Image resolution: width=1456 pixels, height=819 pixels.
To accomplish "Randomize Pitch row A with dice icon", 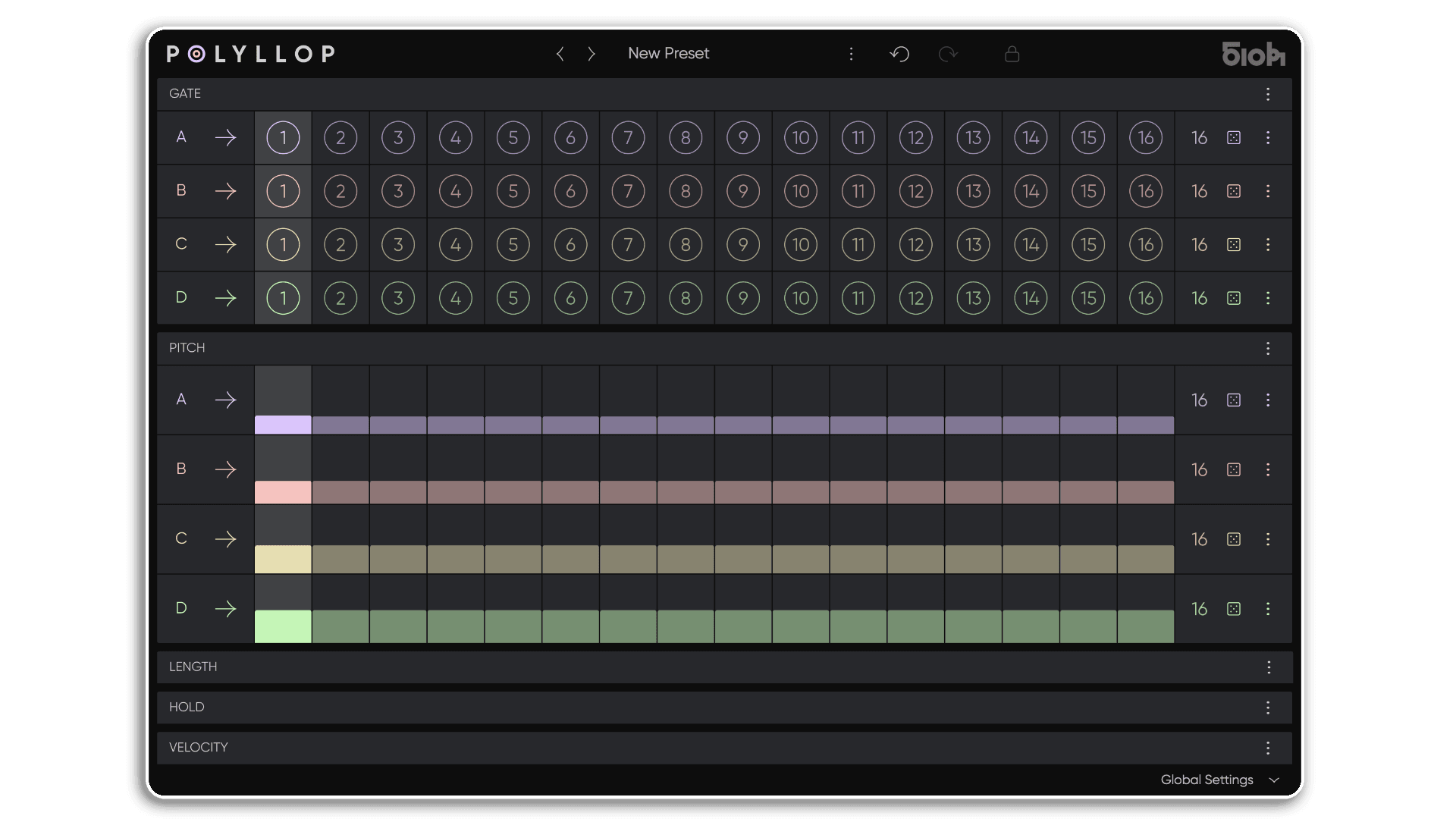I will (x=1234, y=400).
